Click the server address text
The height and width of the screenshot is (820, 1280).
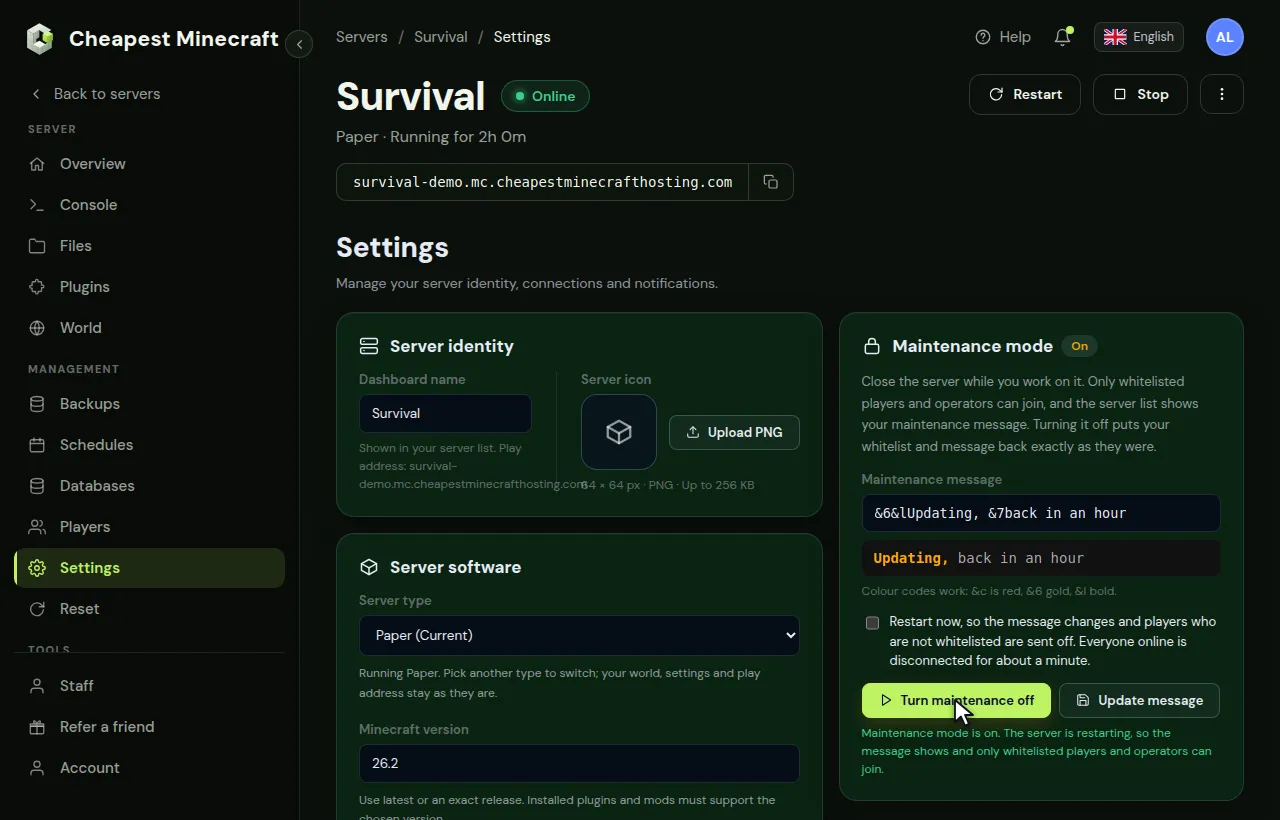(543, 182)
